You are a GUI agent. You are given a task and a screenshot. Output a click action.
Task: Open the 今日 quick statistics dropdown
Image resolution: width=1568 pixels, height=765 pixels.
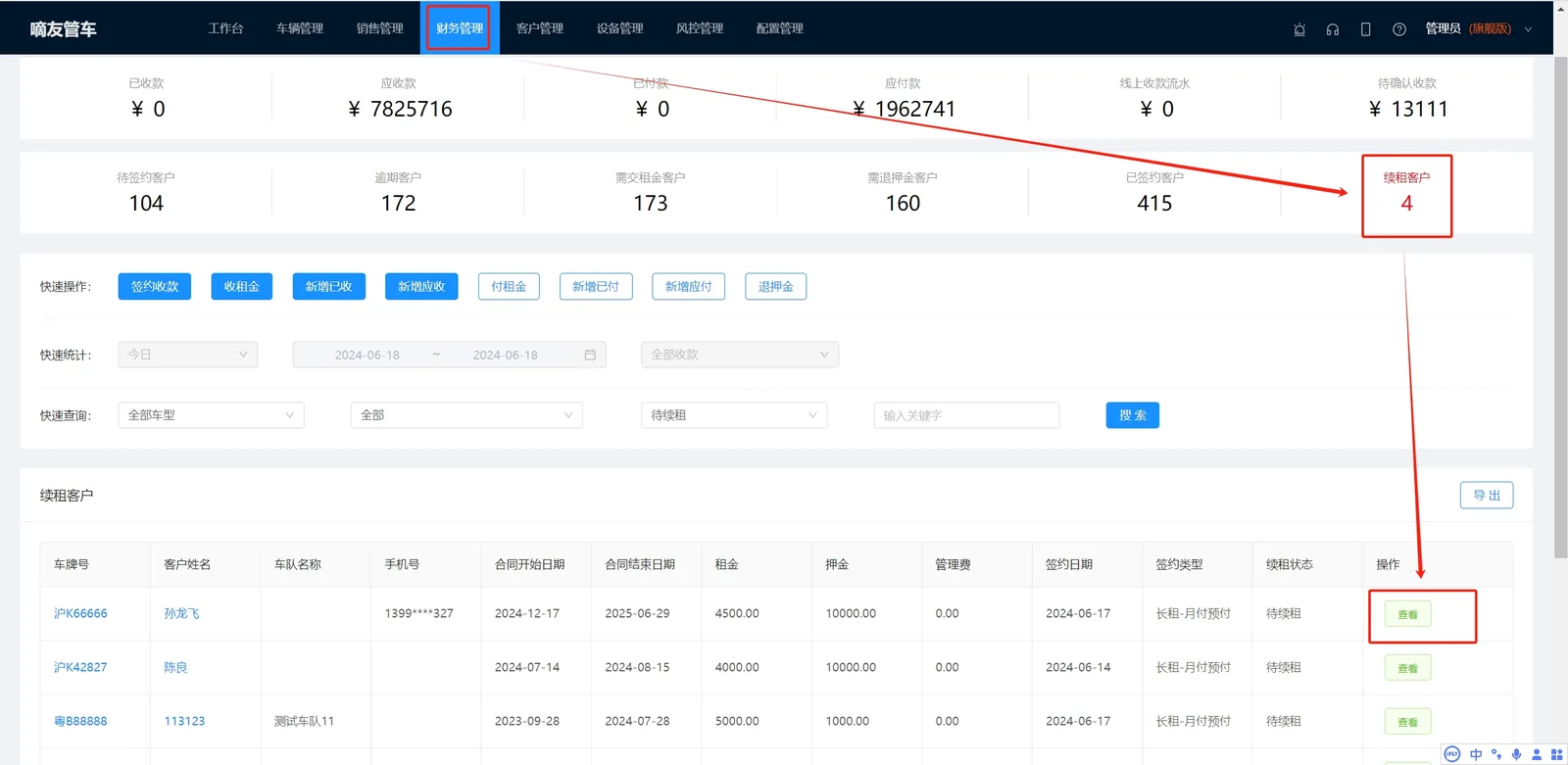(188, 355)
